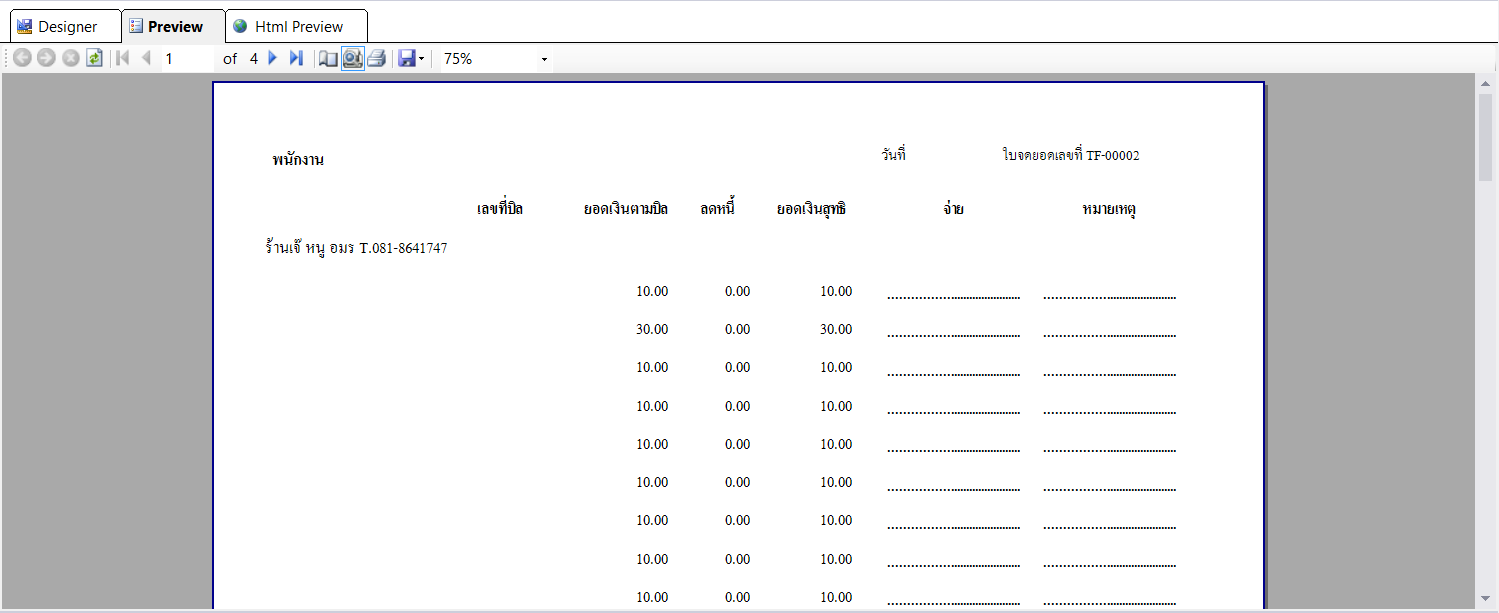Click the Print report icon
Screen dimensions: 1499x613
coord(376,58)
